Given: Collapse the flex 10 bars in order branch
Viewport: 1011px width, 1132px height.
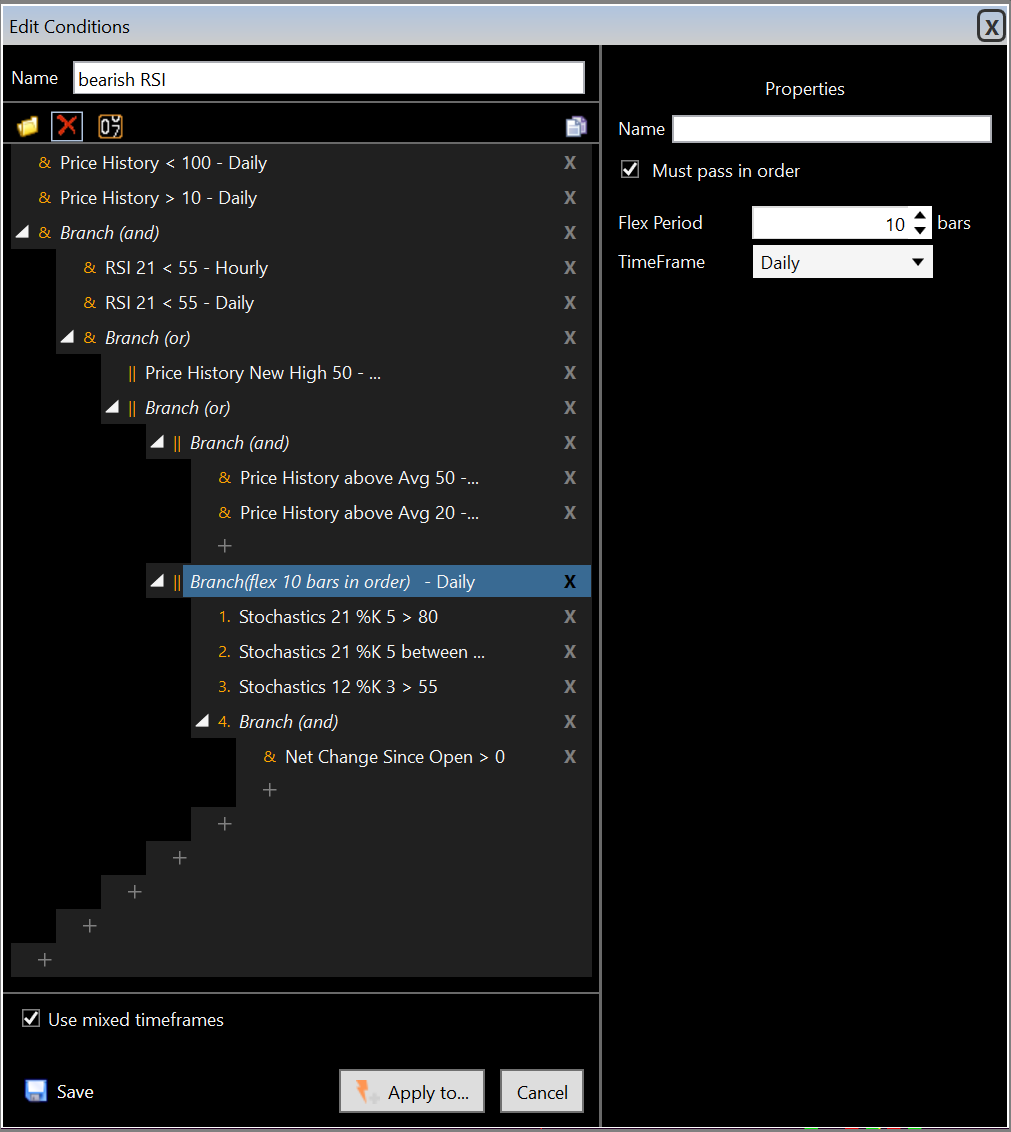Looking at the screenshot, I should [157, 580].
